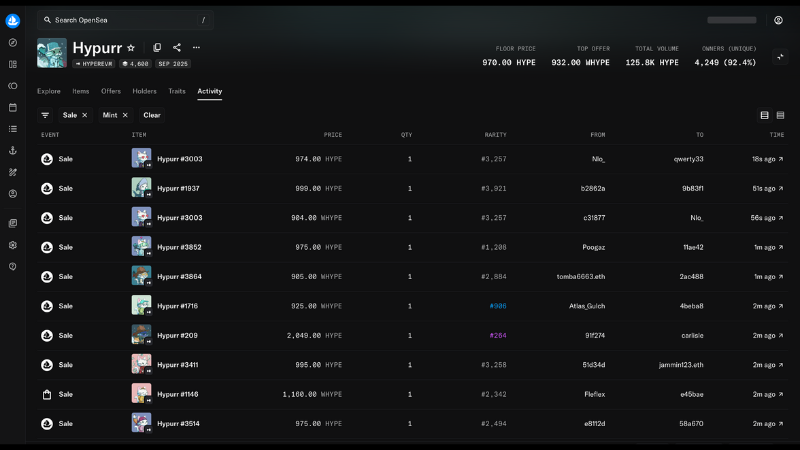View buyer carlisle profile

[x=692, y=336]
